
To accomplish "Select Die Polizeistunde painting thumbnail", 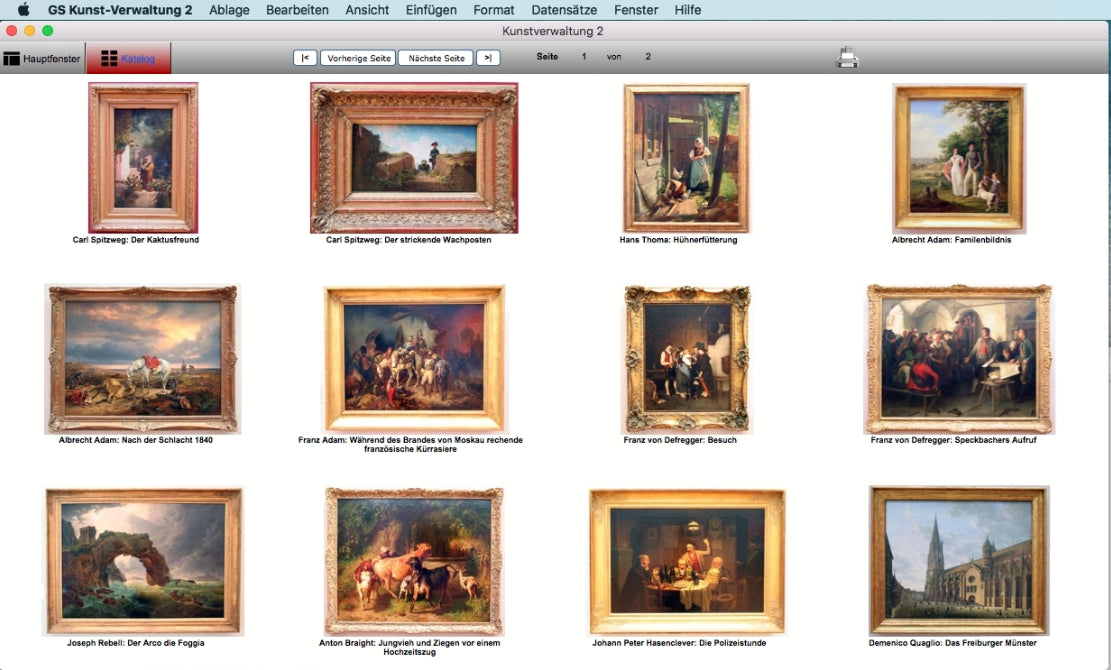I will click(x=686, y=561).
